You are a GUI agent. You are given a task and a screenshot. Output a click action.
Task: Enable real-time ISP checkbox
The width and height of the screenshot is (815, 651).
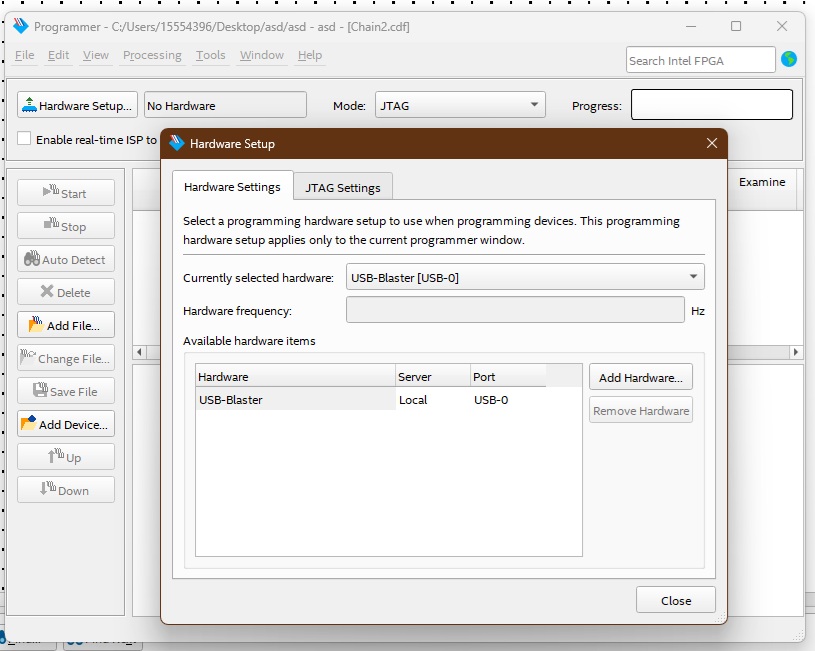25,139
